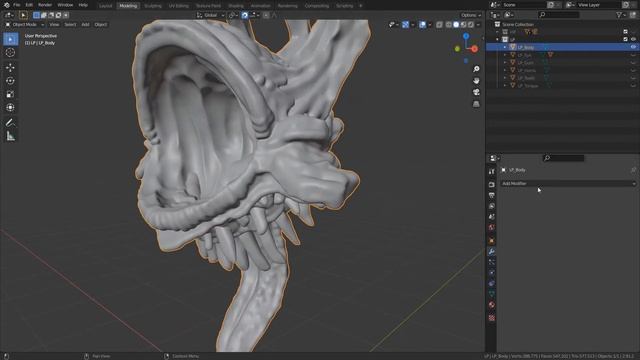Show the hidden LP_Tongue object
Screen dimensions: 640x360
633,86
